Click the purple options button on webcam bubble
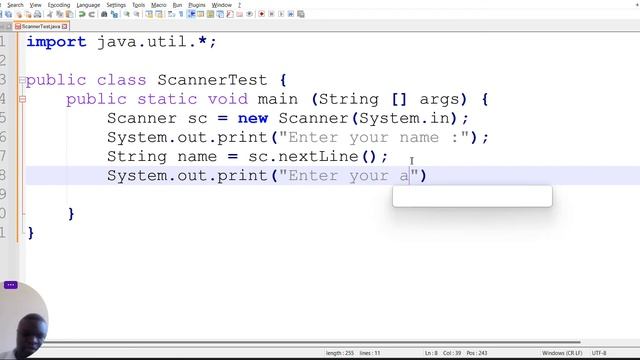The width and height of the screenshot is (640, 360). click(11, 284)
